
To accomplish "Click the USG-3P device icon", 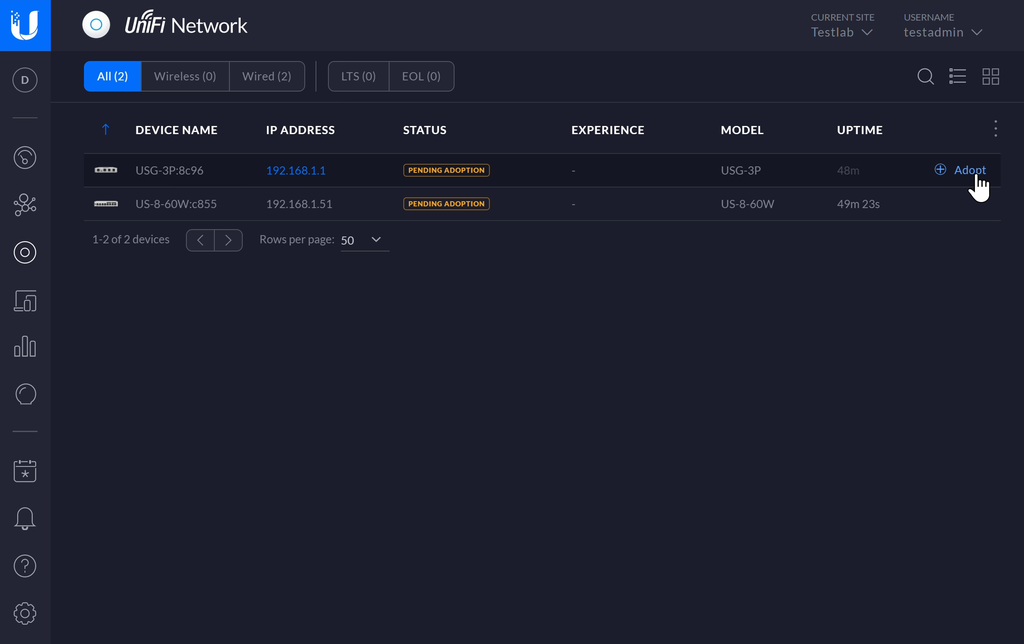I will (106, 170).
